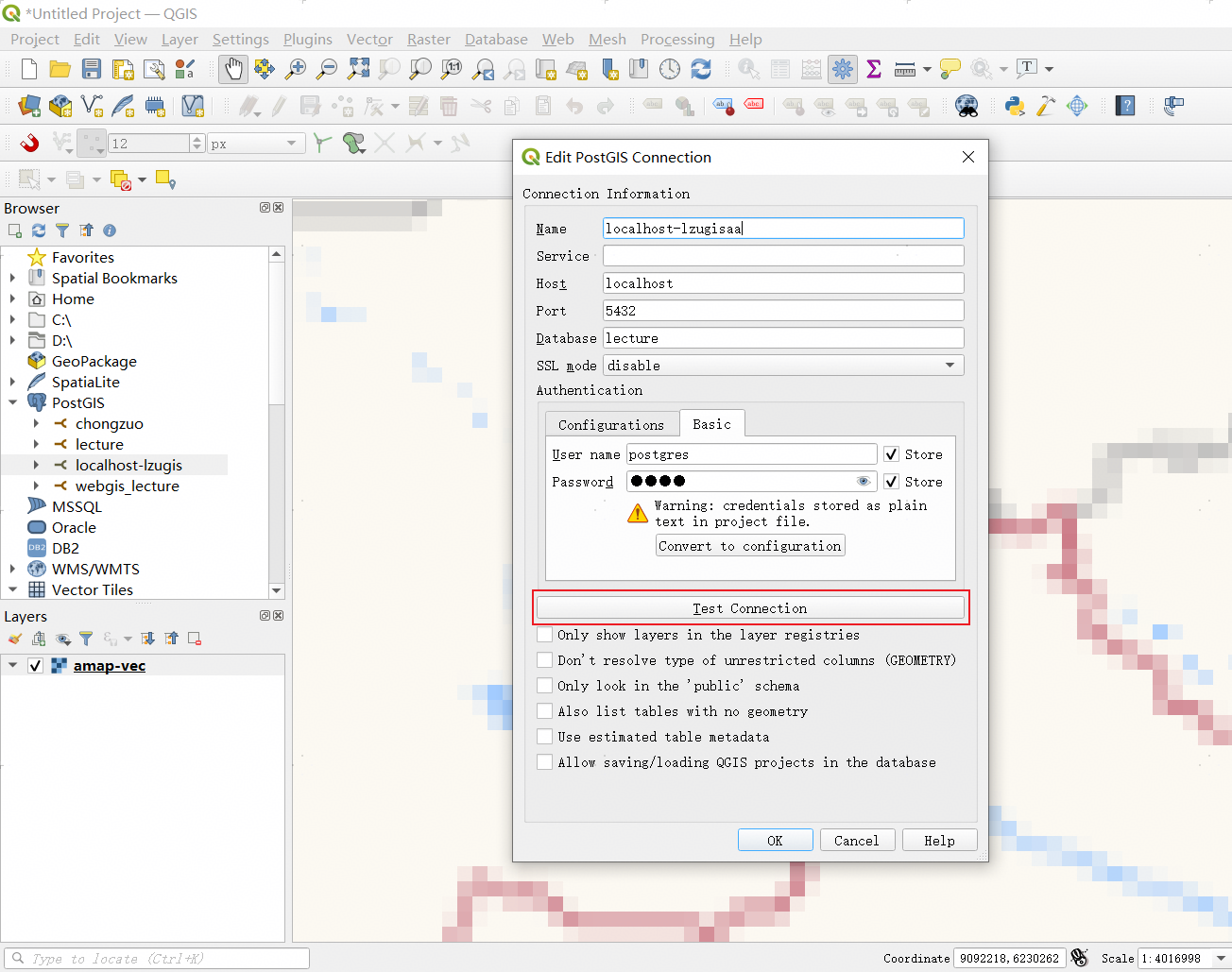The width and height of the screenshot is (1232, 972).
Task: Expand the webgis_lecture connection node
Action: click(x=36, y=486)
